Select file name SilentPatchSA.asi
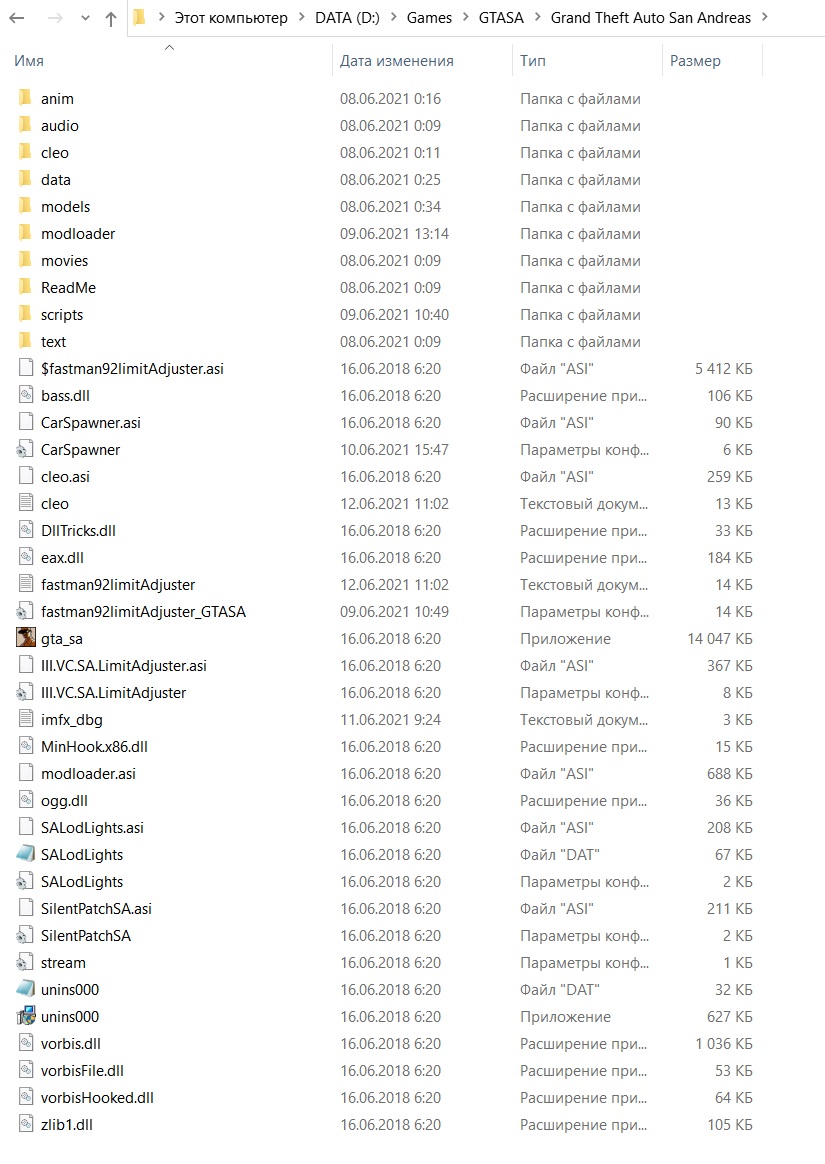825x1164 pixels. click(x=97, y=908)
